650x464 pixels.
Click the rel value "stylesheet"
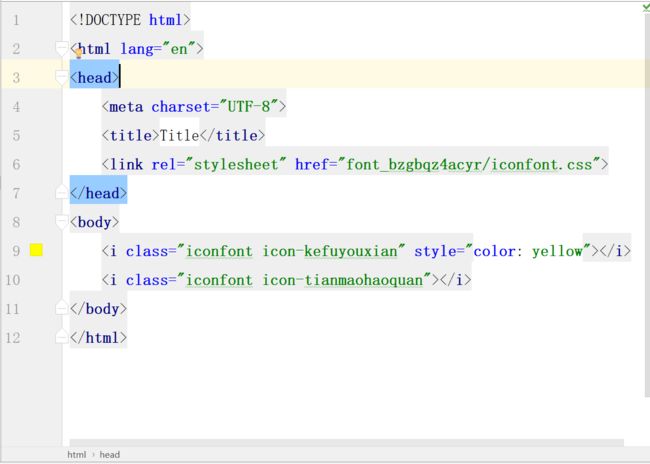point(236,164)
